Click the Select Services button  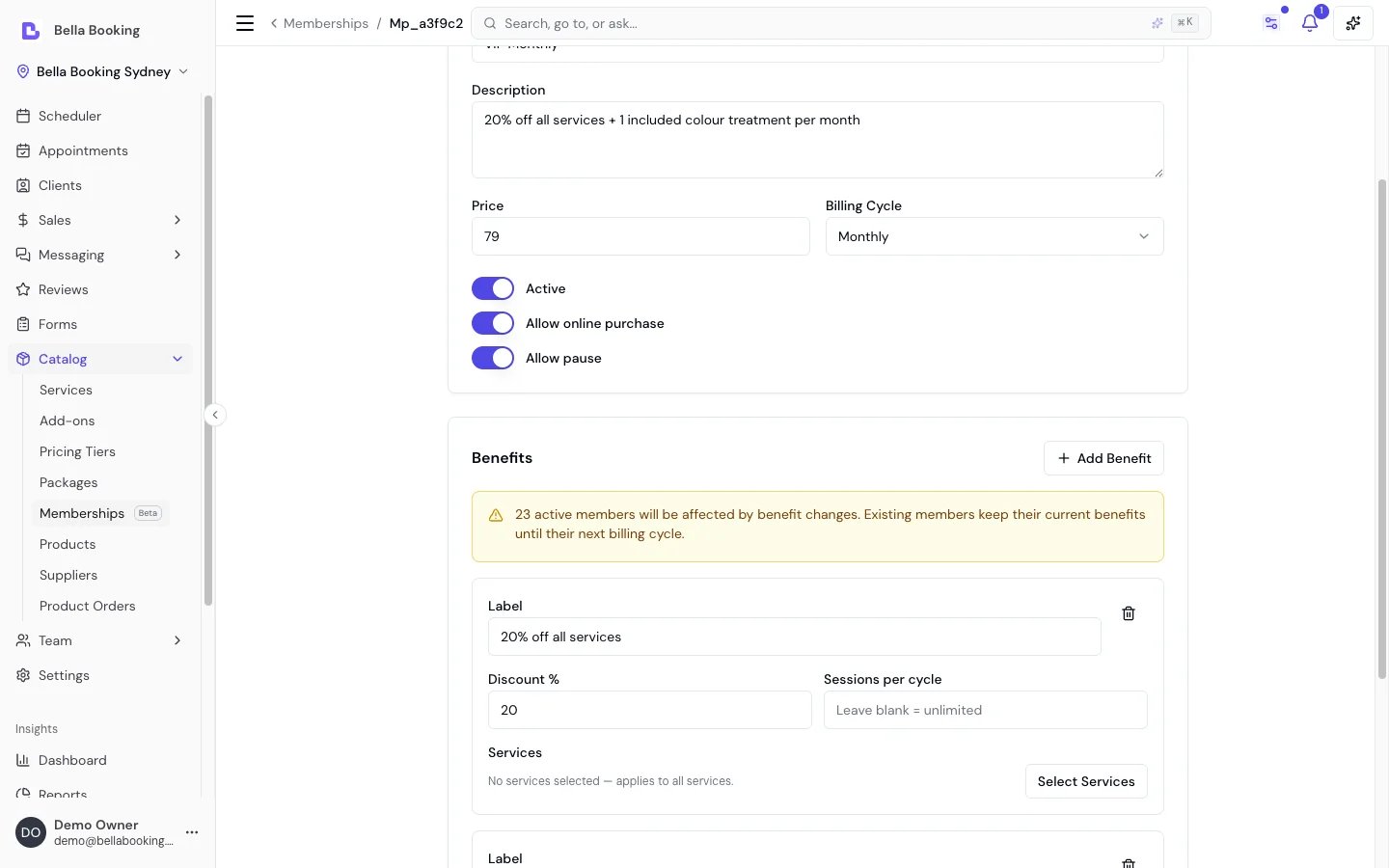(x=1086, y=781)
